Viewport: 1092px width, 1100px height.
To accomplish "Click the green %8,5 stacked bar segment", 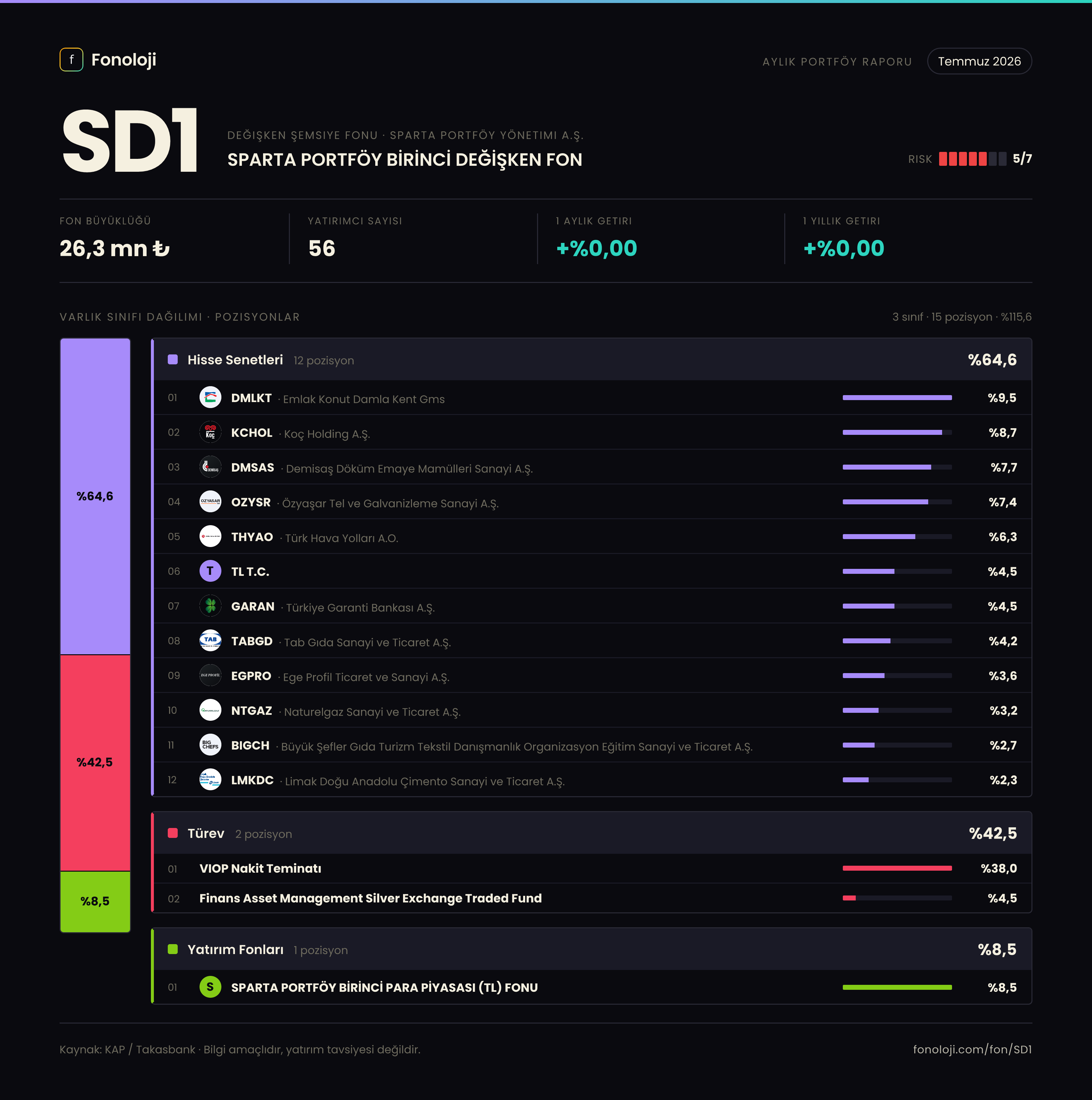I will click(x=95, y=901).
